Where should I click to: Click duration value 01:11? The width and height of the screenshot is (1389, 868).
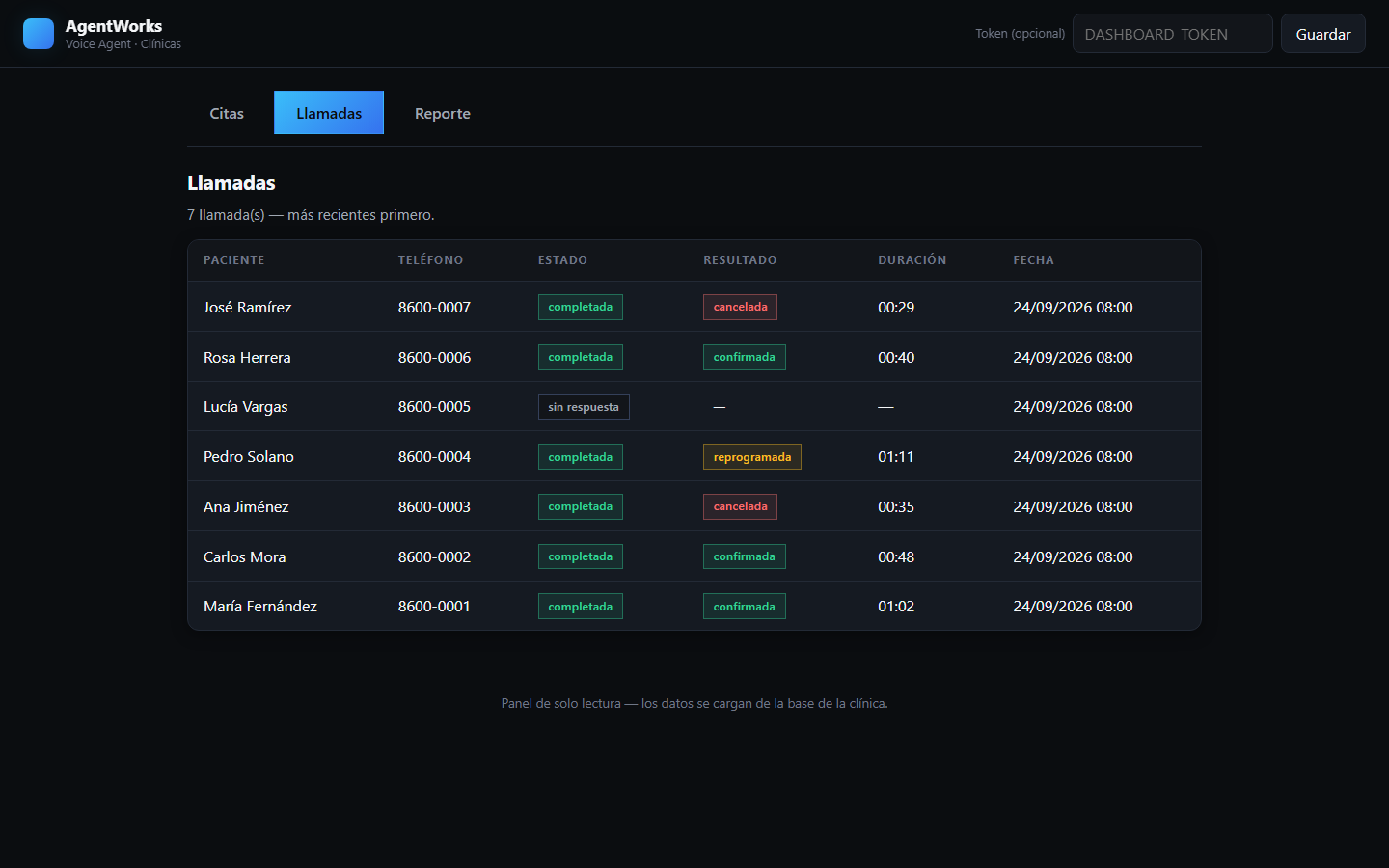pyautogui.click(x=896, y=456)
